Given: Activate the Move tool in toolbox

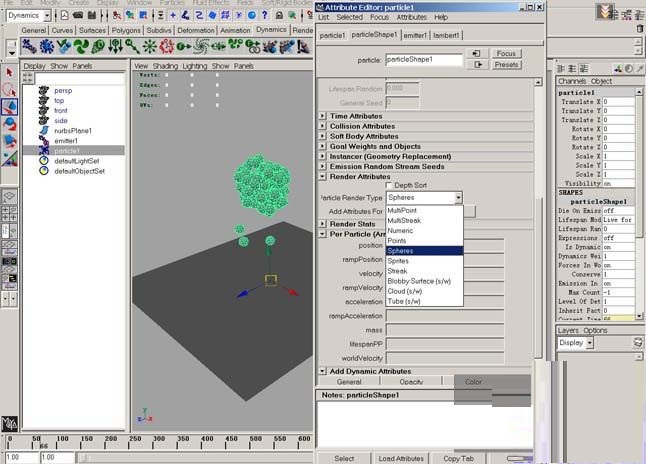Looking at the screenshot, I should (9, 107).
